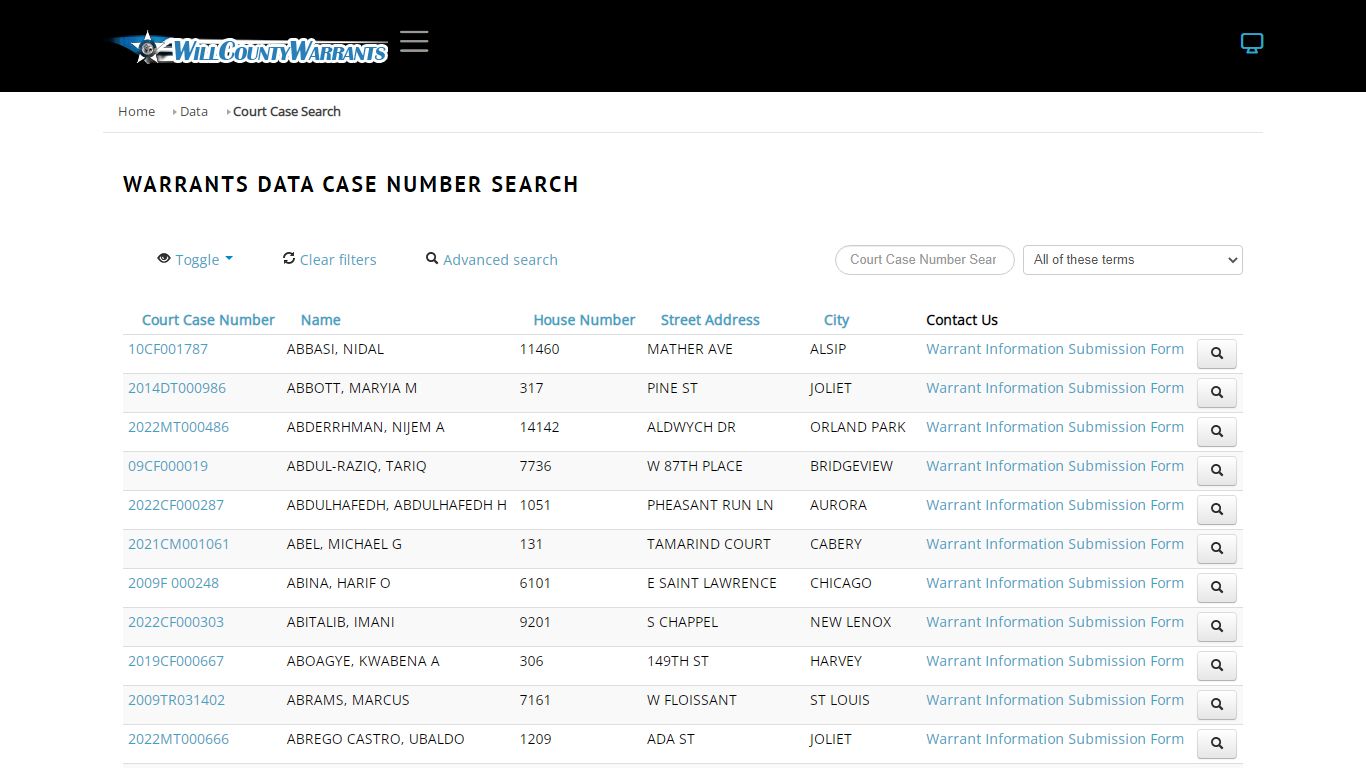Viewport: 1366px width, 768px height.
Task: Click the name ABBASI, NIDAL
Action: click(x=335, y=349)
